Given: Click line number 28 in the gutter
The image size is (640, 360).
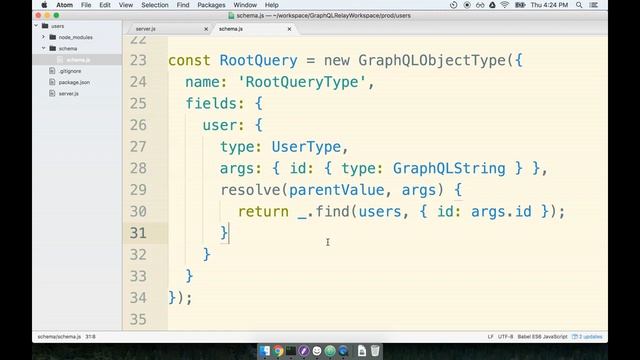Looking at the screenshot, I should [x=138, y=168].
